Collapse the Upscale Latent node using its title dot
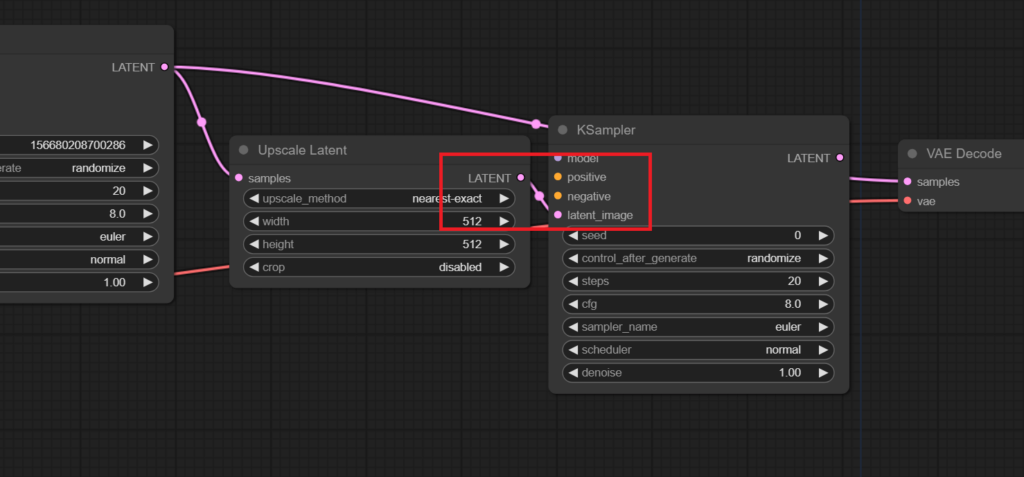Screen dimensions: 1024x477 243,150
